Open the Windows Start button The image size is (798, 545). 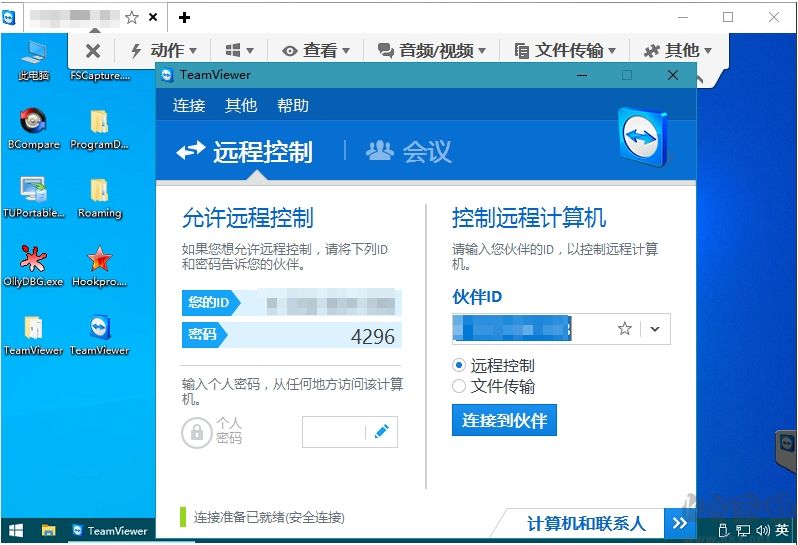16,531
